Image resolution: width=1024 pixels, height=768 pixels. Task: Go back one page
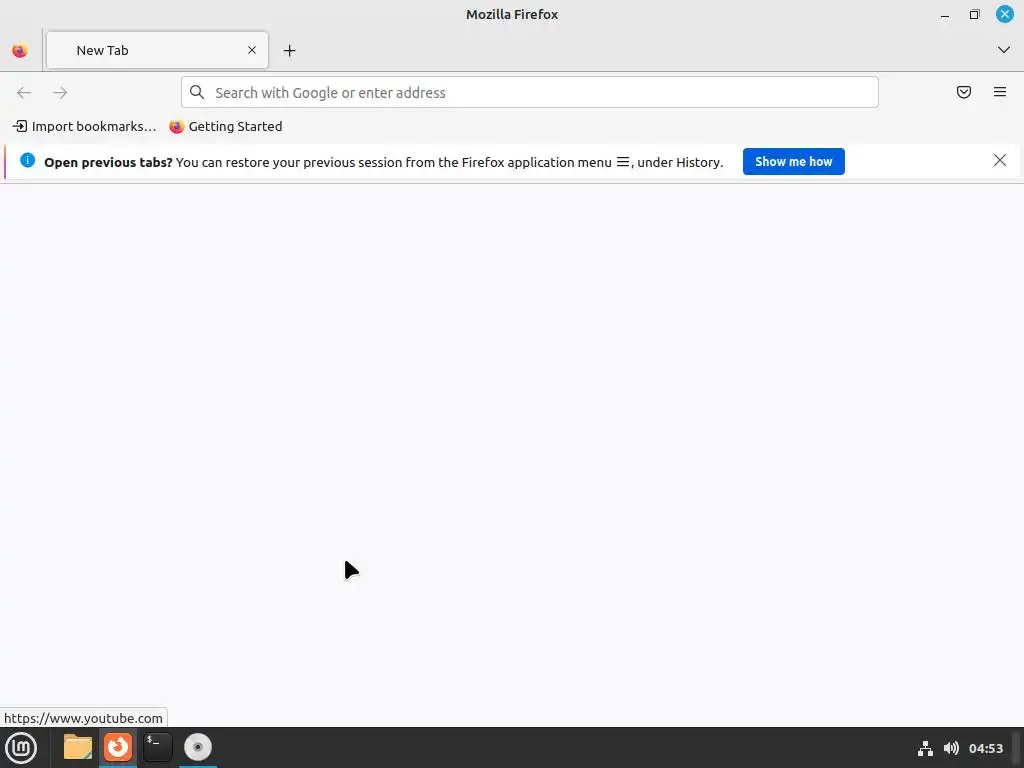tap(24, 93)
